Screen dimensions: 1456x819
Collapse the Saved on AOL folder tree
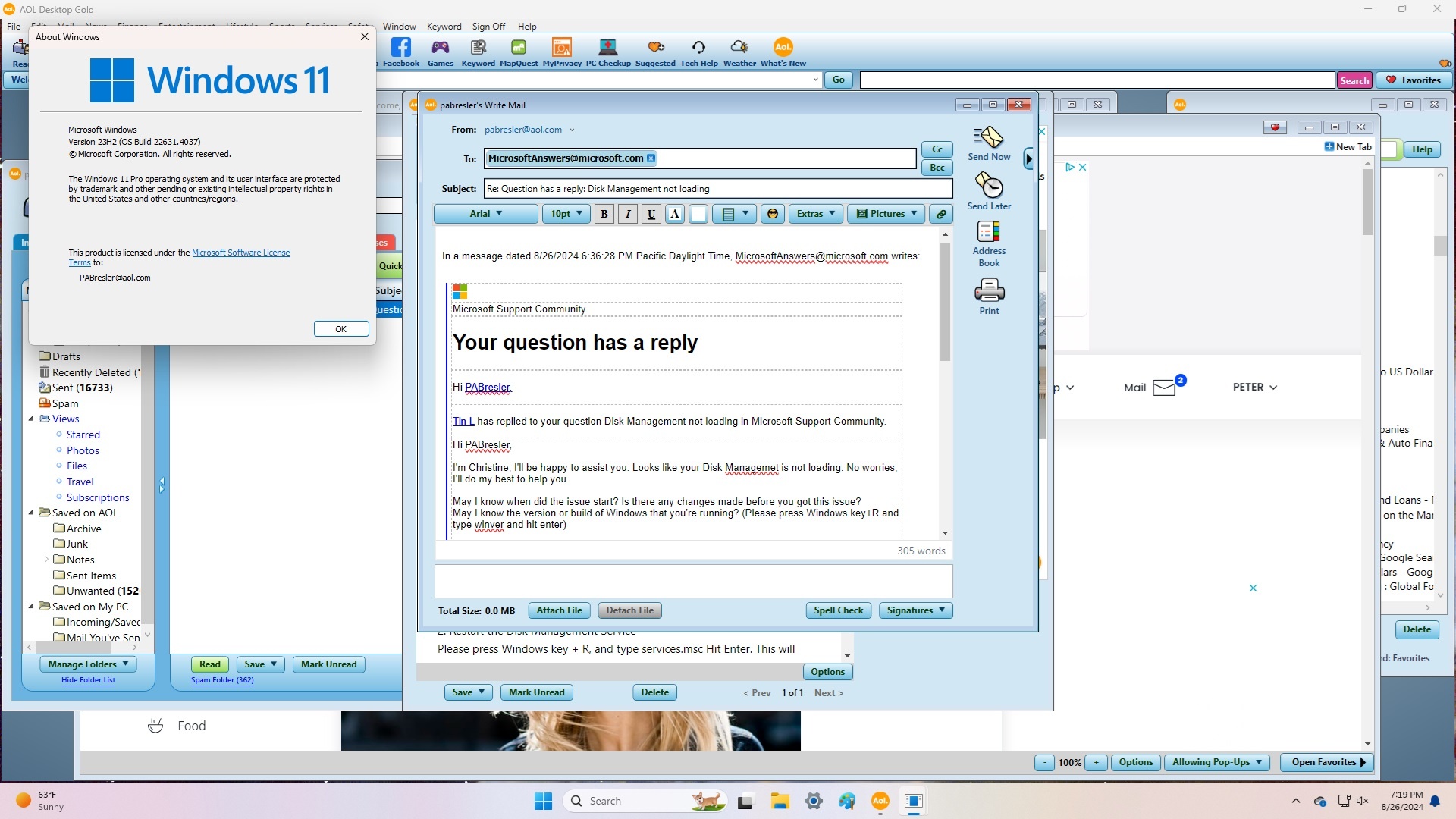(31, 513)
